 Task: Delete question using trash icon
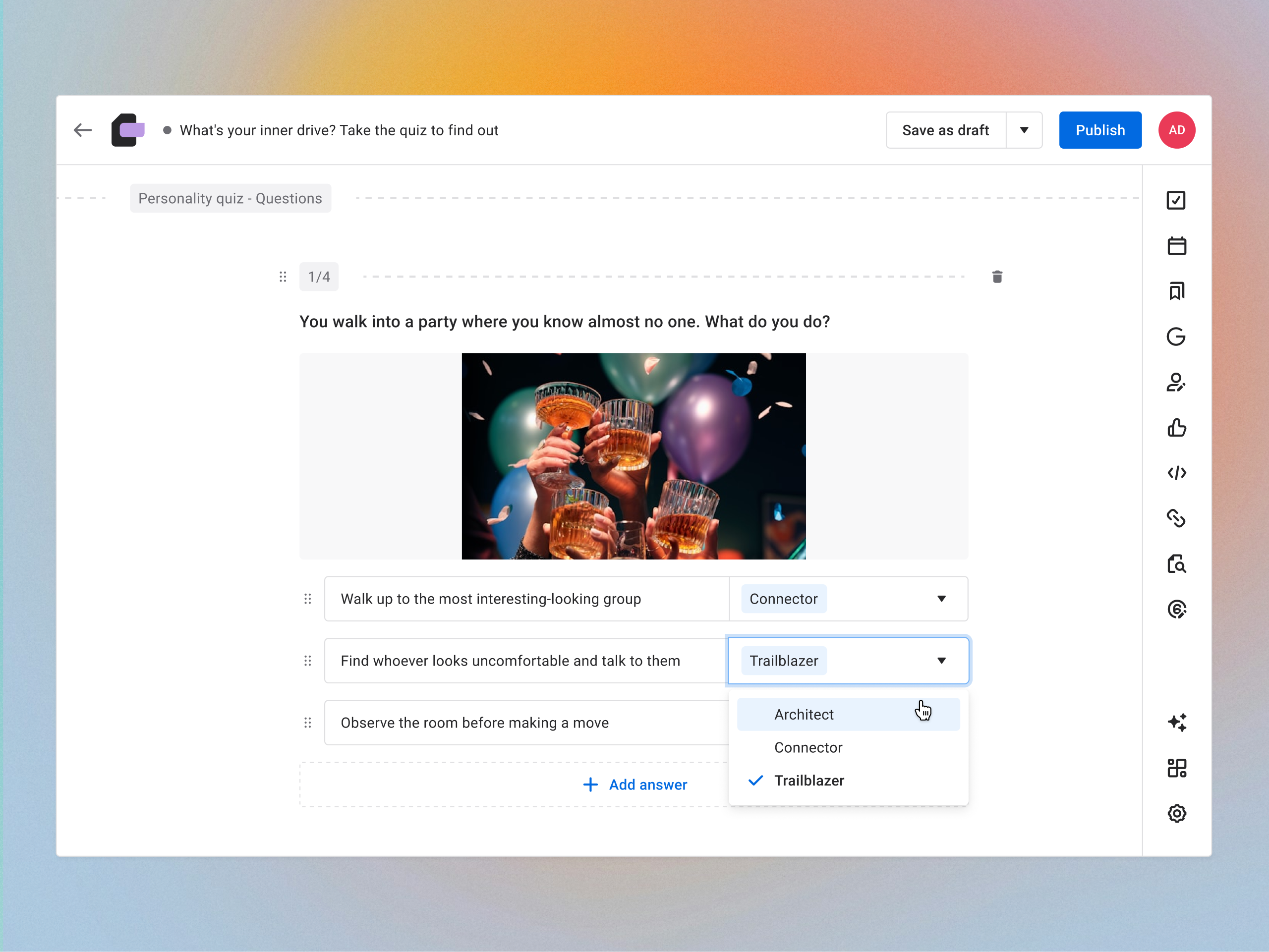click(997, 277)
